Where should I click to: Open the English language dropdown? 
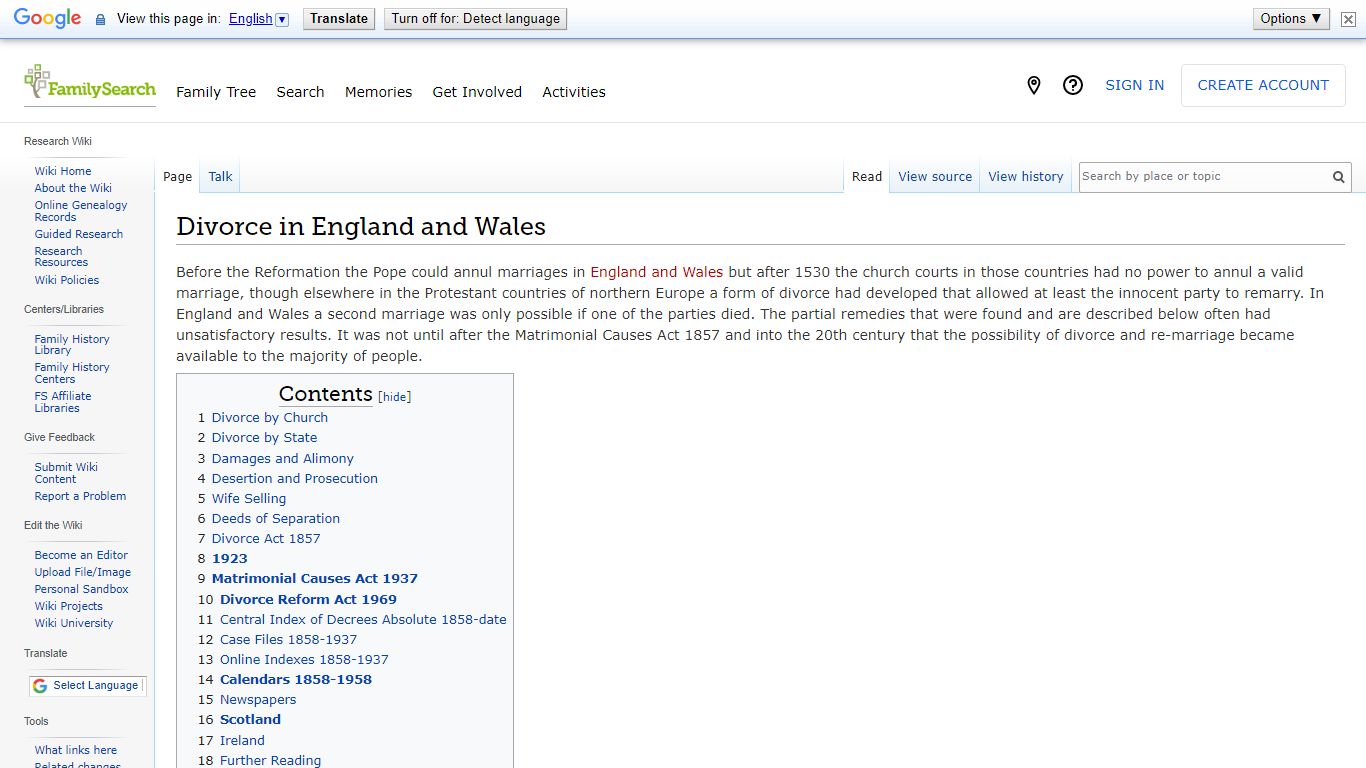click(258, 19)
